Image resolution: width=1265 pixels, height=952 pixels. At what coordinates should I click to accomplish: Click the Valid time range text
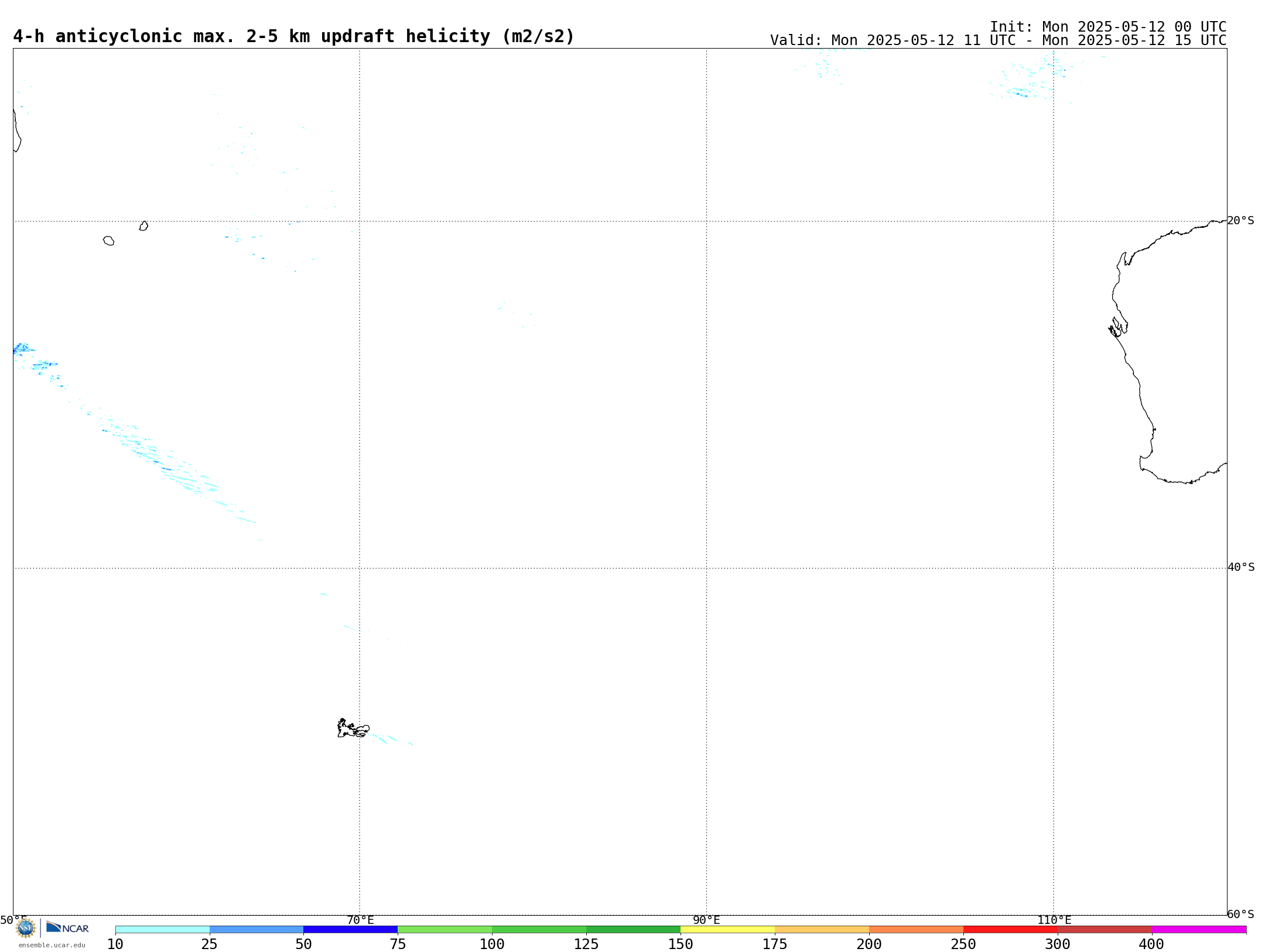999,40
